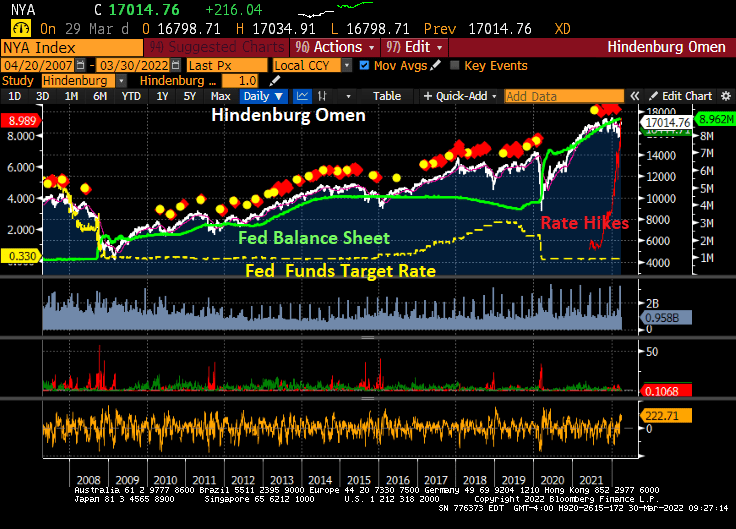
Task: Enable the Key Events checkbox
Action: (x=456, y=65)
